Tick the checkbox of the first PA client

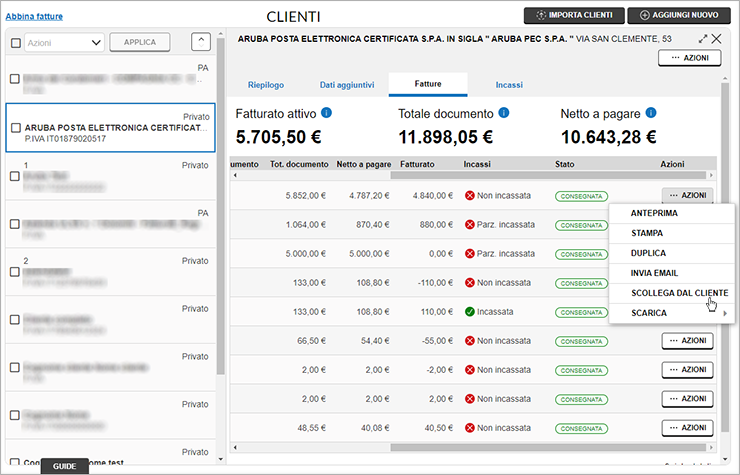coord(15,79)
